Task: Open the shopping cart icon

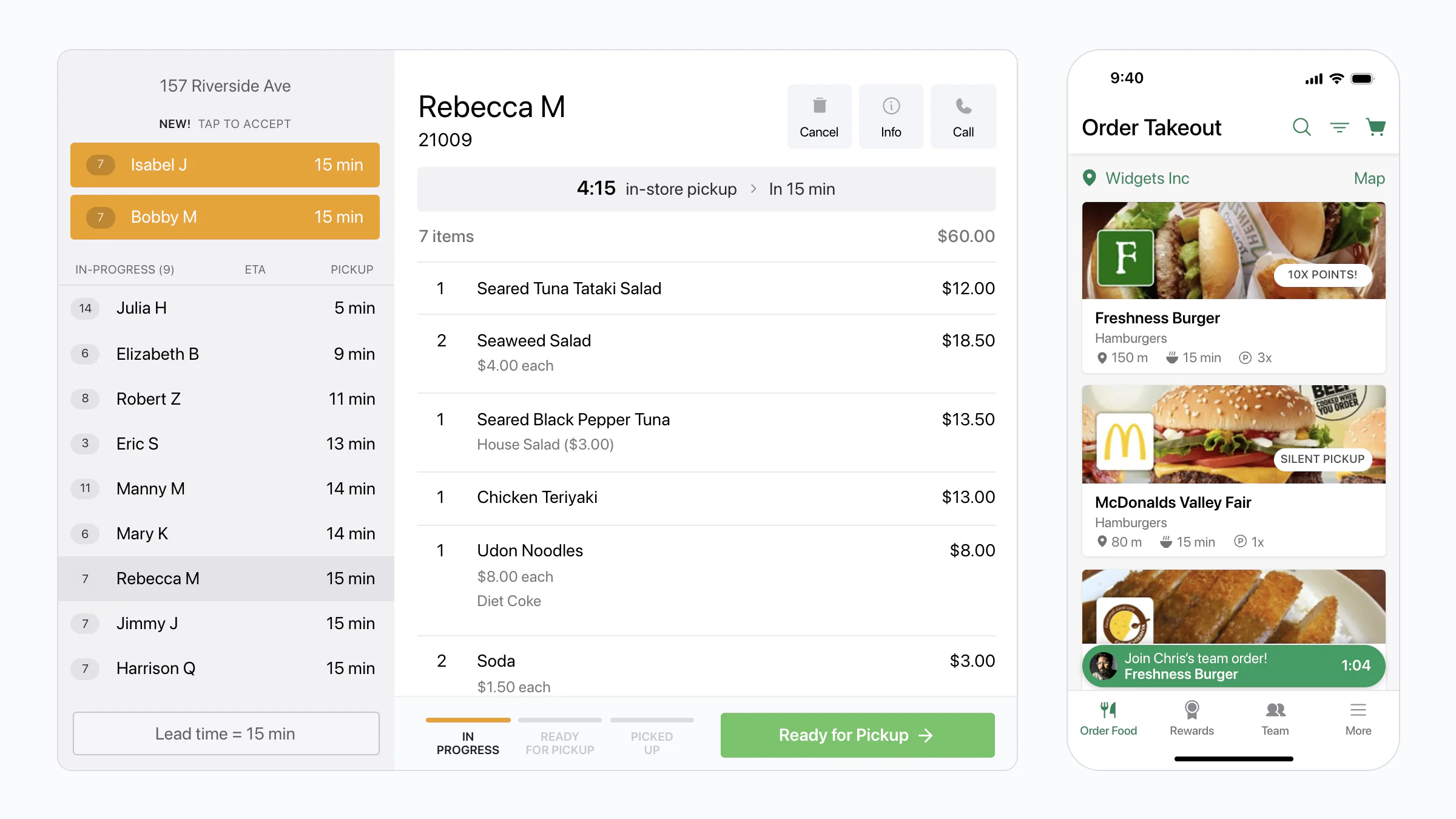Action: [x=1375, y=127]
